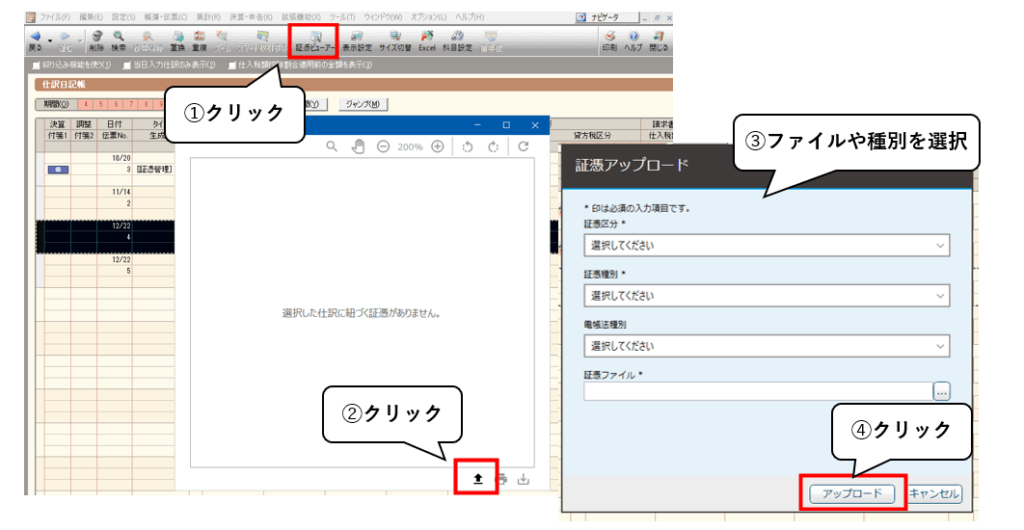Open the 電帳法種別 dropdown
This screenshot has height=530, width=1024.
coord(766,346)
